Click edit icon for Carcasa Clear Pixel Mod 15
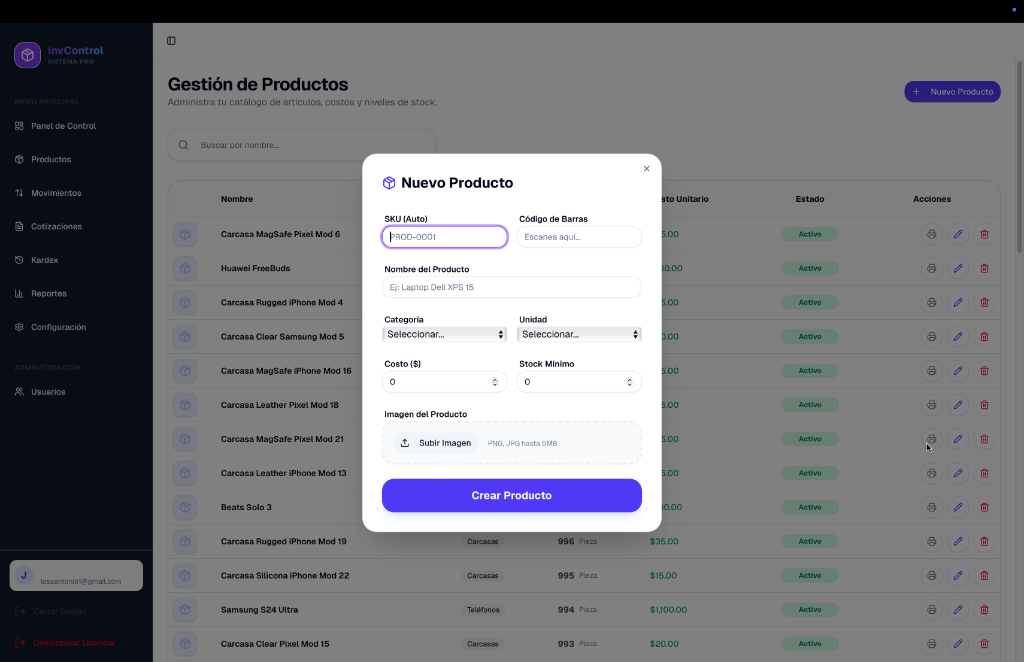The width and height of the screenshot is (1024, 662). click(x=957, y=643)
